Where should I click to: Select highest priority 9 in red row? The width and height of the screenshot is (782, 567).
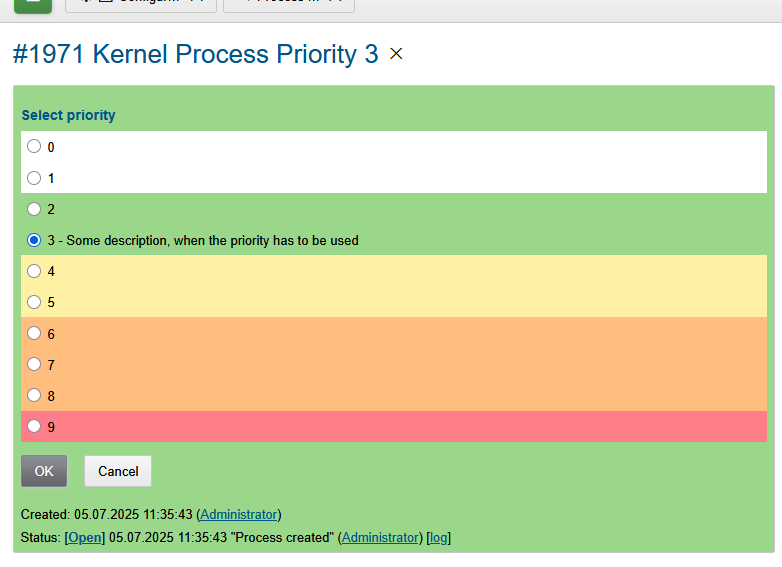34,426
